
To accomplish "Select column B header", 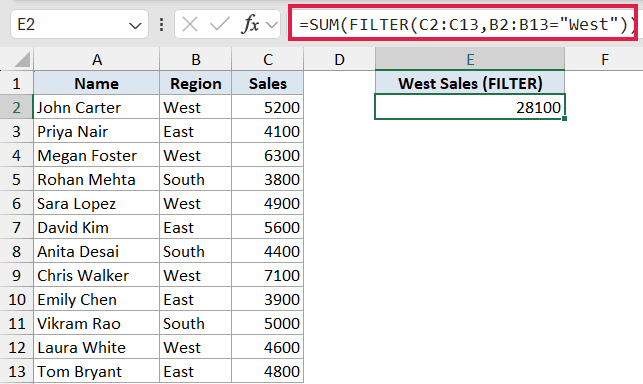I will click(196, 59).
